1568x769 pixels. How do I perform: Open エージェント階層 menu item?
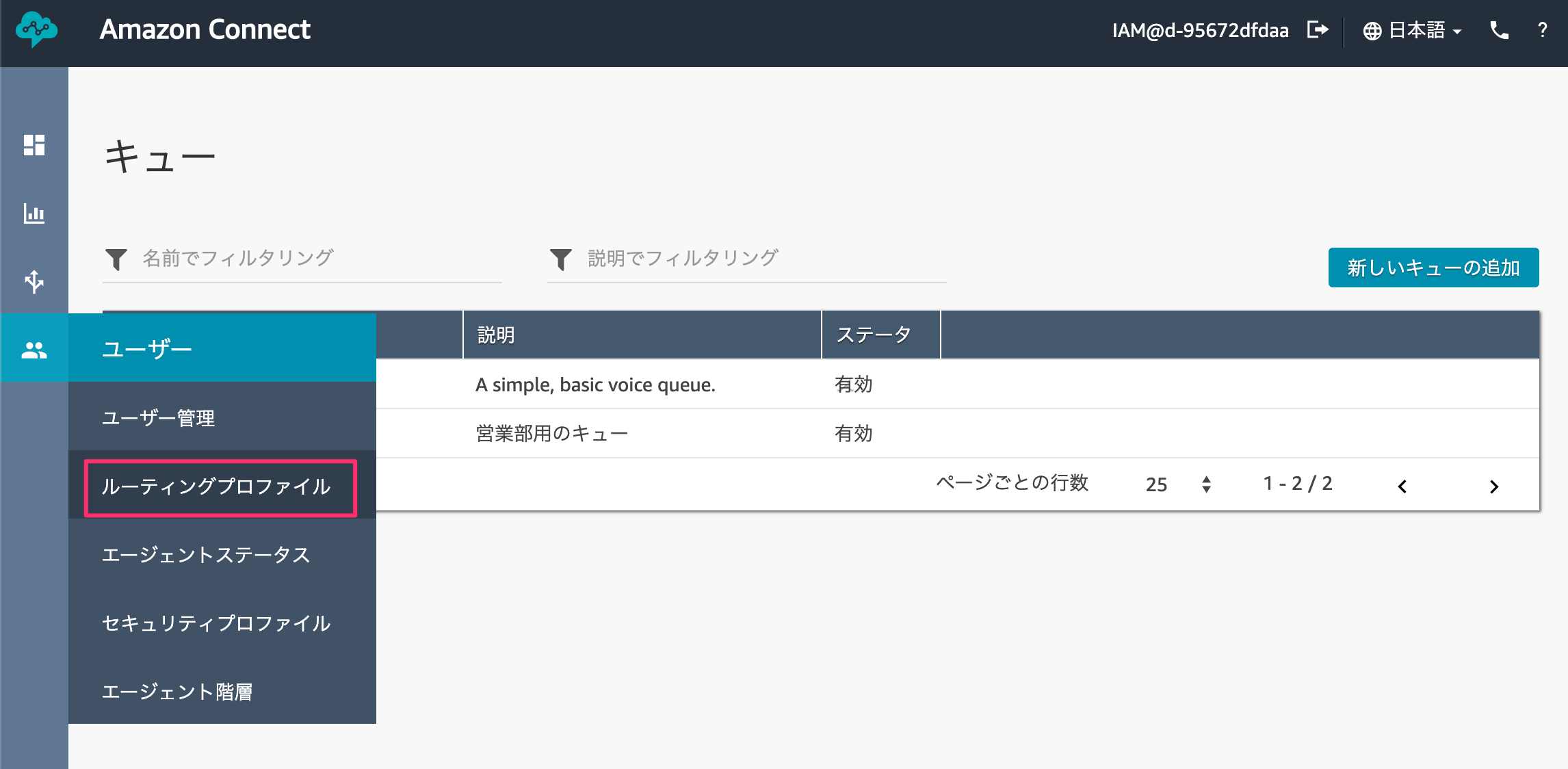coord(222,690)
